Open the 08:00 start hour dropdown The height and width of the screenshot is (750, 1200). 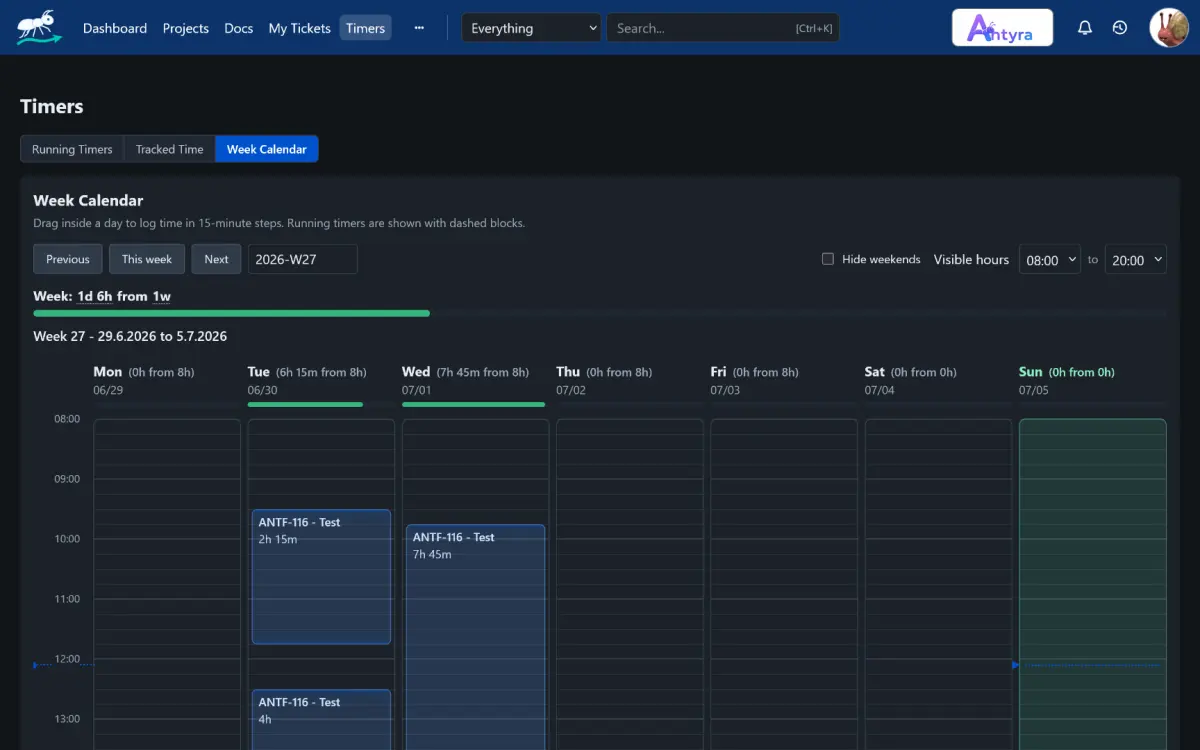[1050, 260]
